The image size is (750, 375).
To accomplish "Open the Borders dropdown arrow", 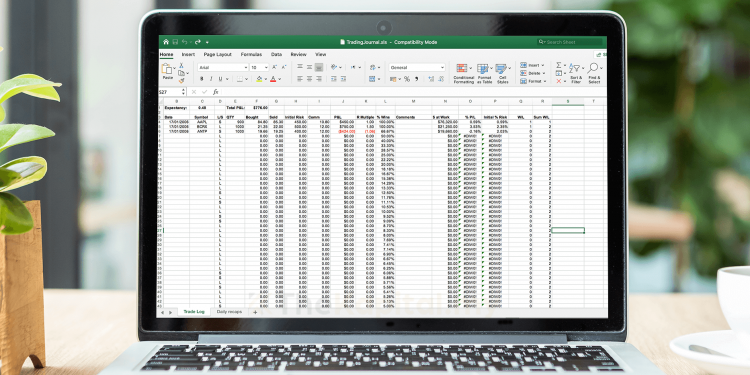I will click(x=247, y=79).
